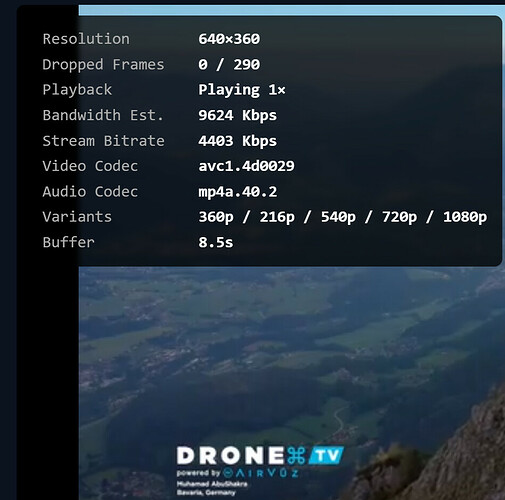Select the 640×360 resolution value
This screenshot has width=505, height=500.
[x=229, y=39]
